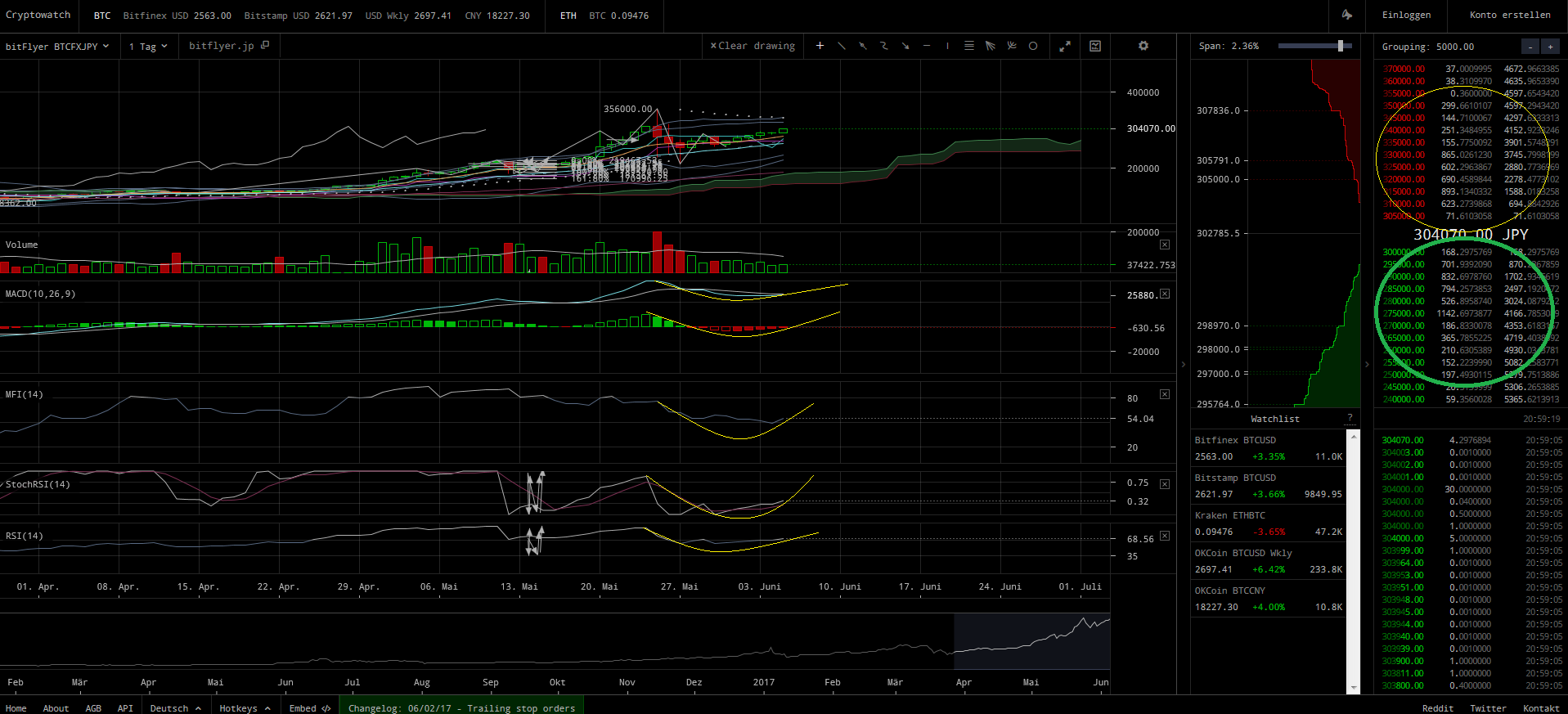The image size is (1568, 714).
Task: Click Konto erstellen to sign up
Action: (1510, 15)
